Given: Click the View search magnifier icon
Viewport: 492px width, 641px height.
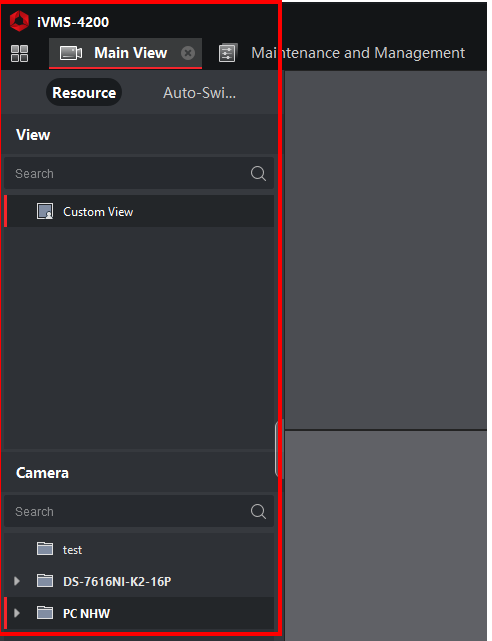Looking at the screenshot, I should (x=258, y=173).
